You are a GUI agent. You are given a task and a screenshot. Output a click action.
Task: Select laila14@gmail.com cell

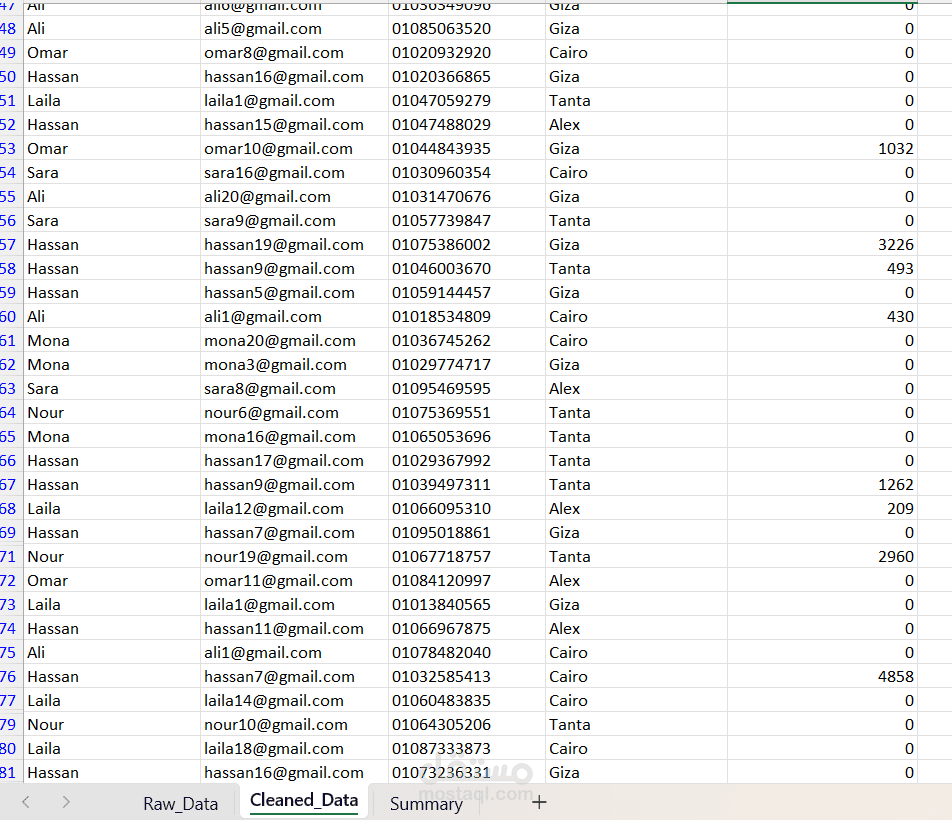pos(294,701)
